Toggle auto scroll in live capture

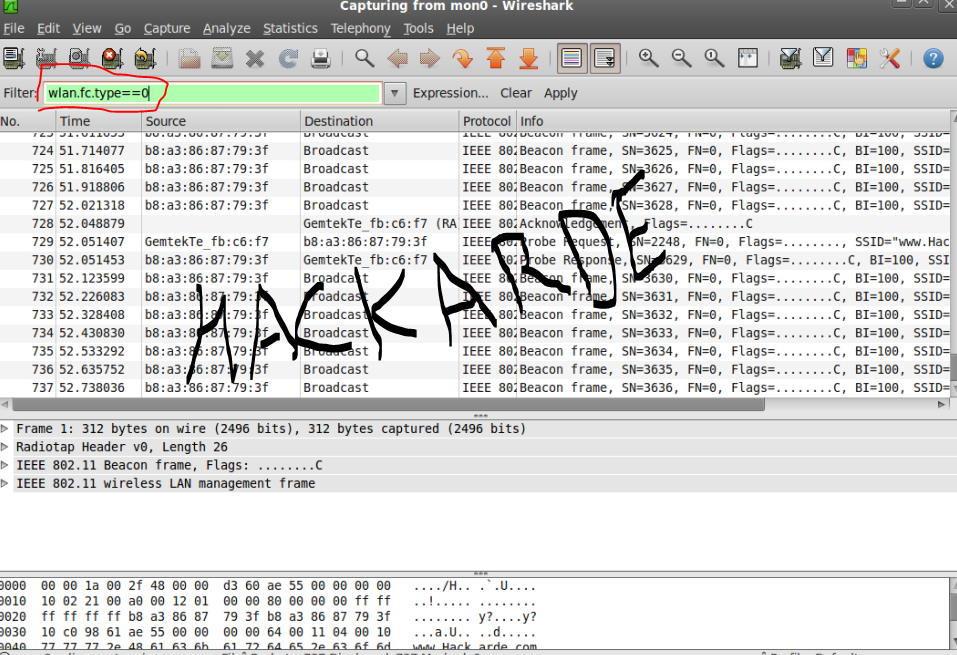(605, 58)
